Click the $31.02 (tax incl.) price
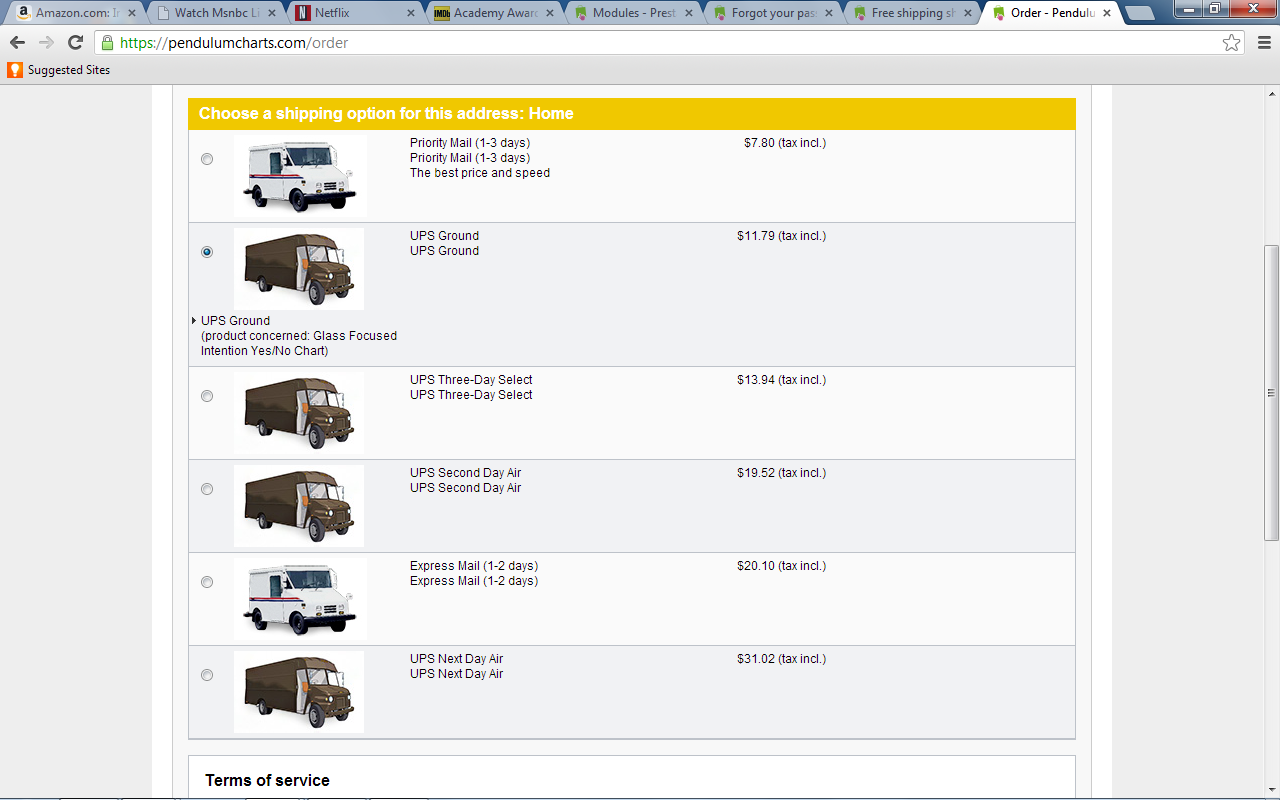The image size is (1280, 800). tap(781, 659)
